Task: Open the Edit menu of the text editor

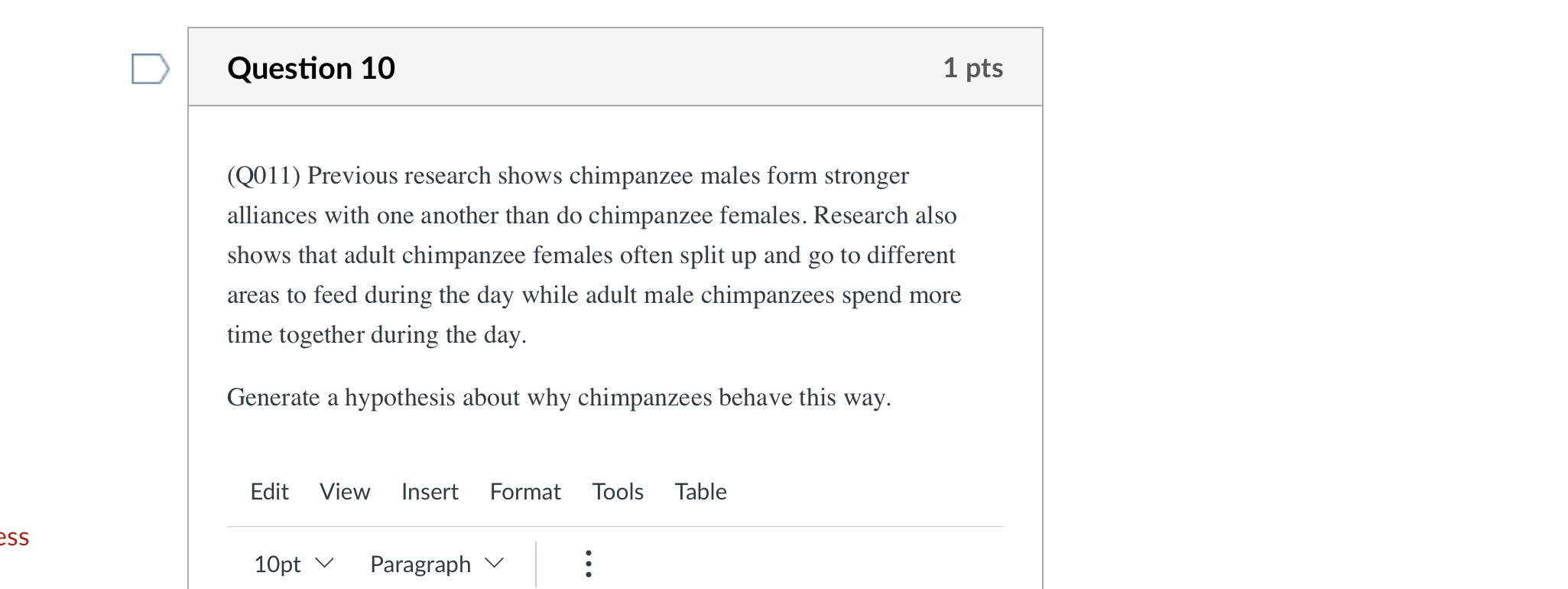Action: click(x=269, y=492)
